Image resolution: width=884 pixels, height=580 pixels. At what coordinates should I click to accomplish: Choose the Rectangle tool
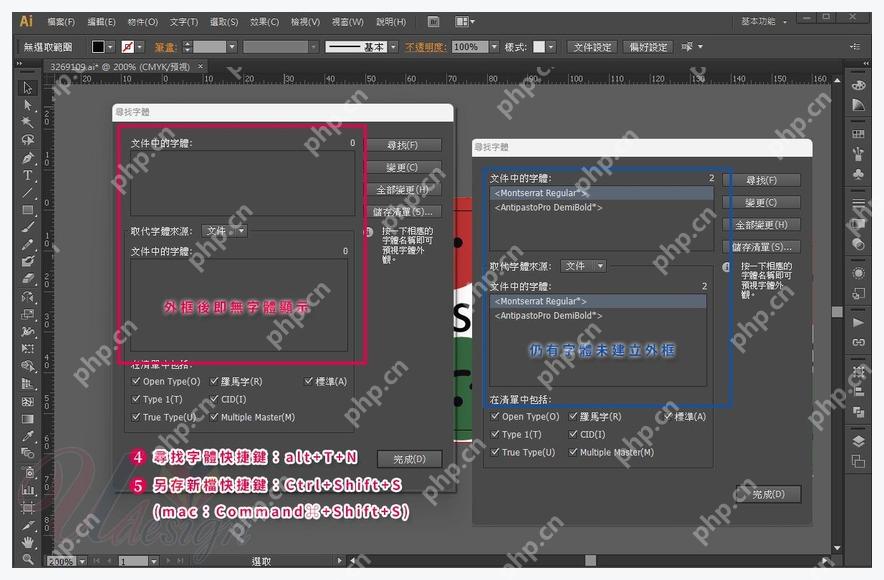(x=28, y=210)
